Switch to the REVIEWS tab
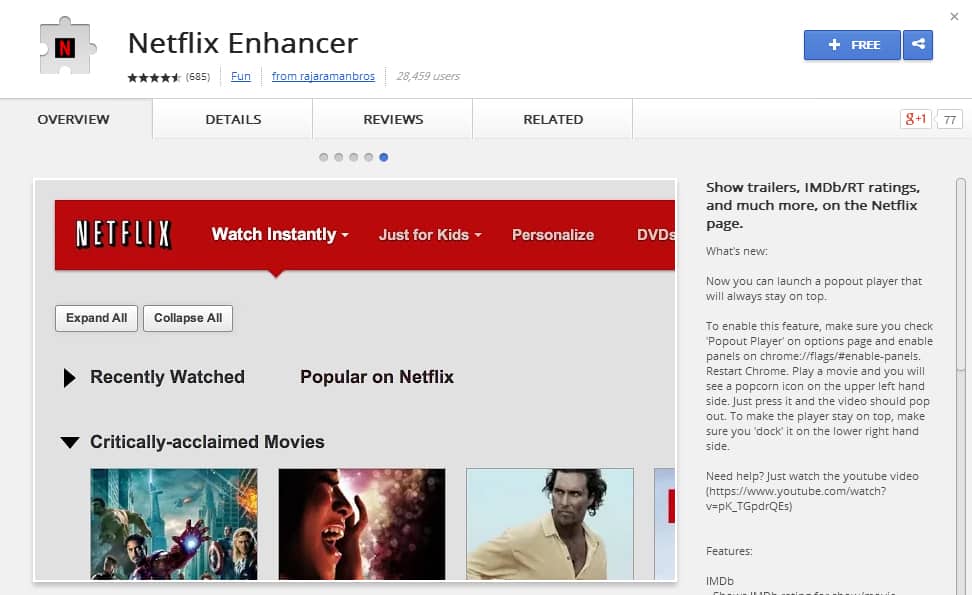 click(393, 119)
